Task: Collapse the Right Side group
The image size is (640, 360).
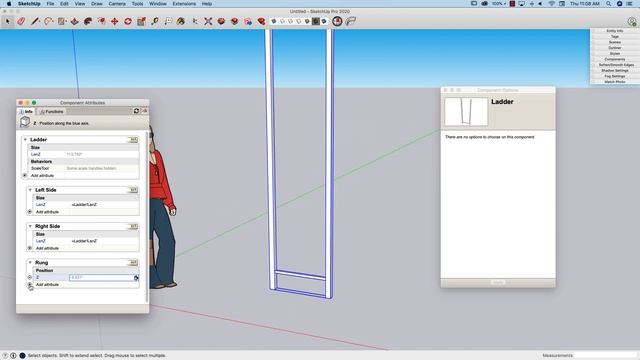Action: click(x=30, y=226)
